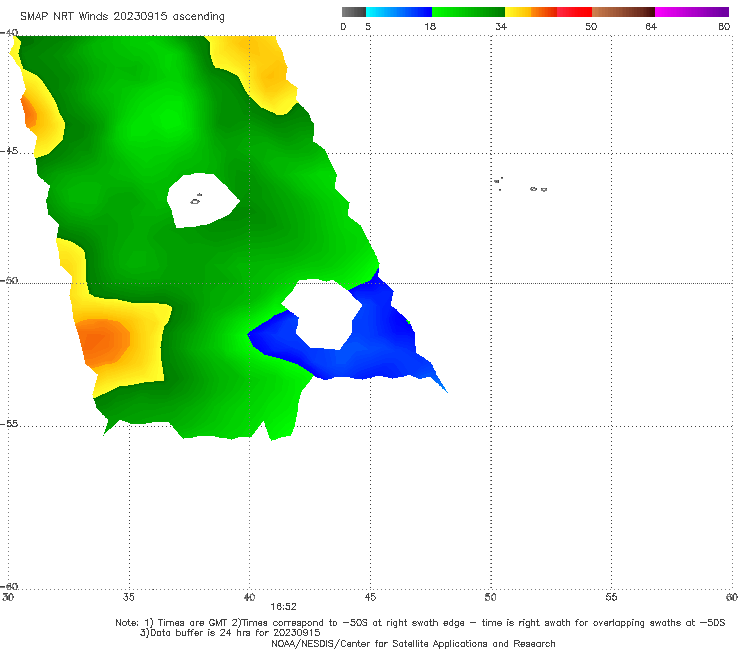740x650 pixels.
Task: Click the red segment of the color bar
Action: pyautogui.click(x=574, y=12)
